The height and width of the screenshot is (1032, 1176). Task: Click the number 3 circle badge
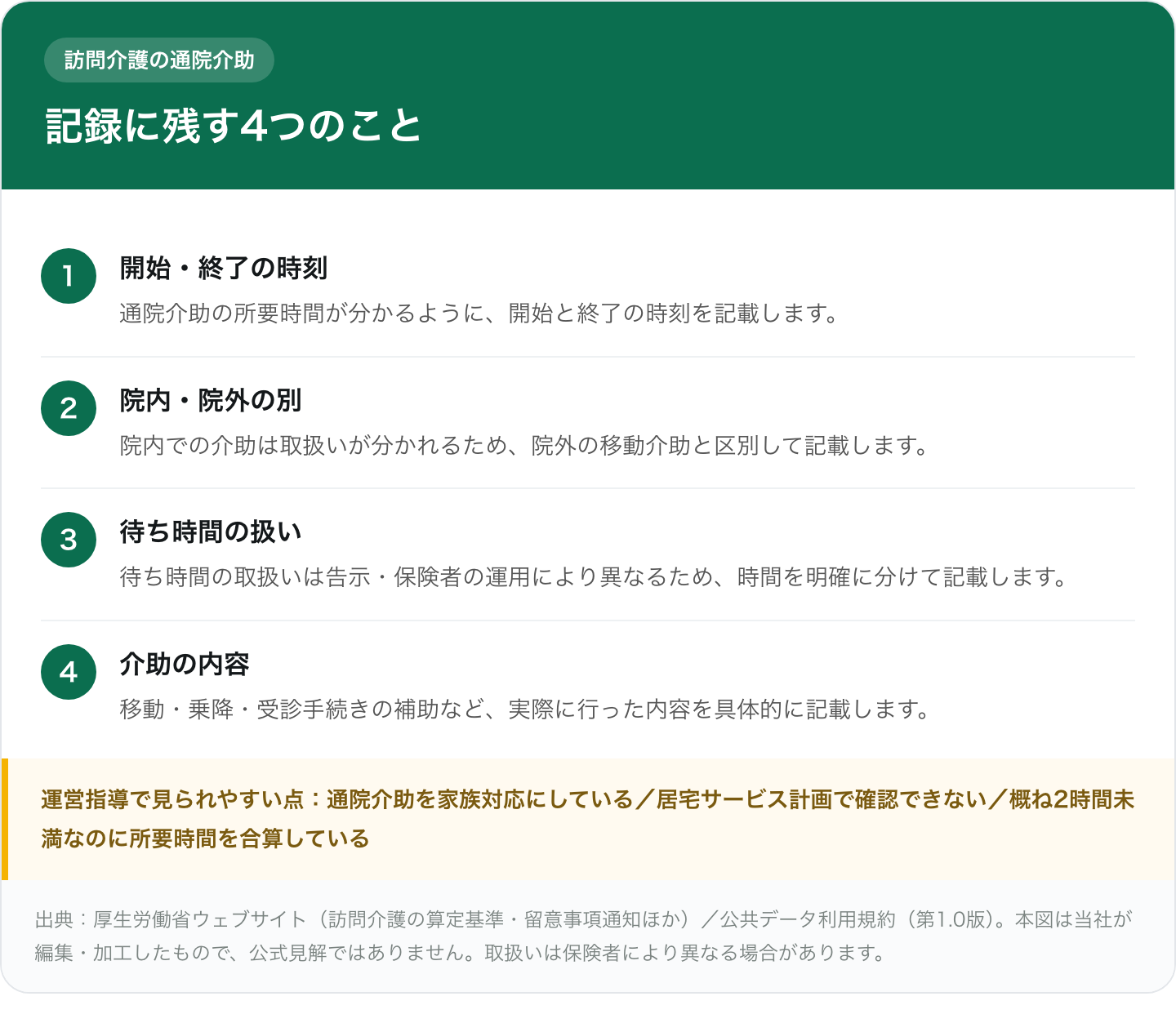69,540
